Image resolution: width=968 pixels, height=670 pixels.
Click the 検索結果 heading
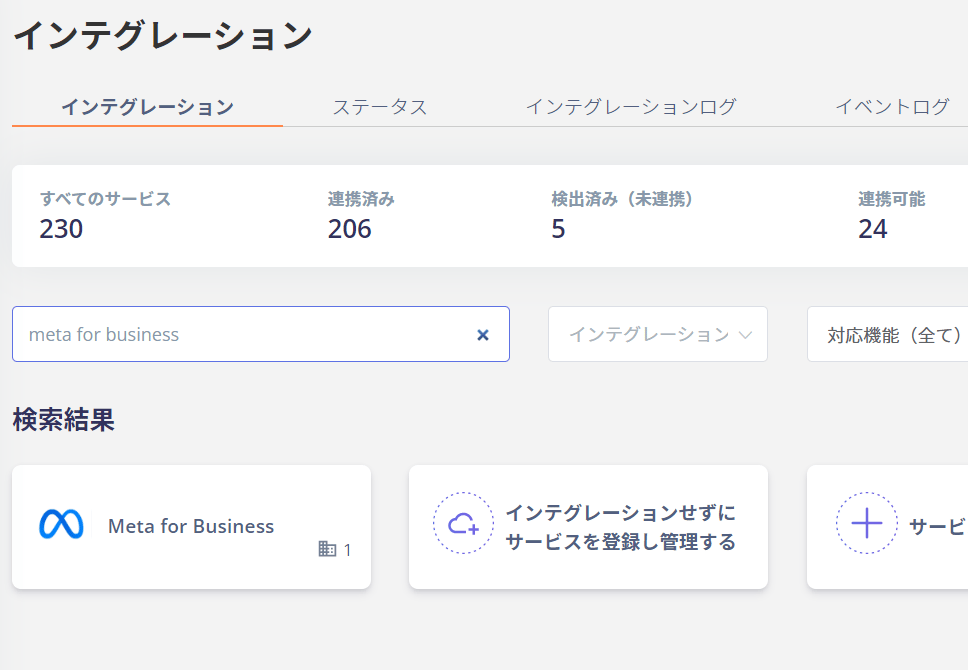click(64, 420)
